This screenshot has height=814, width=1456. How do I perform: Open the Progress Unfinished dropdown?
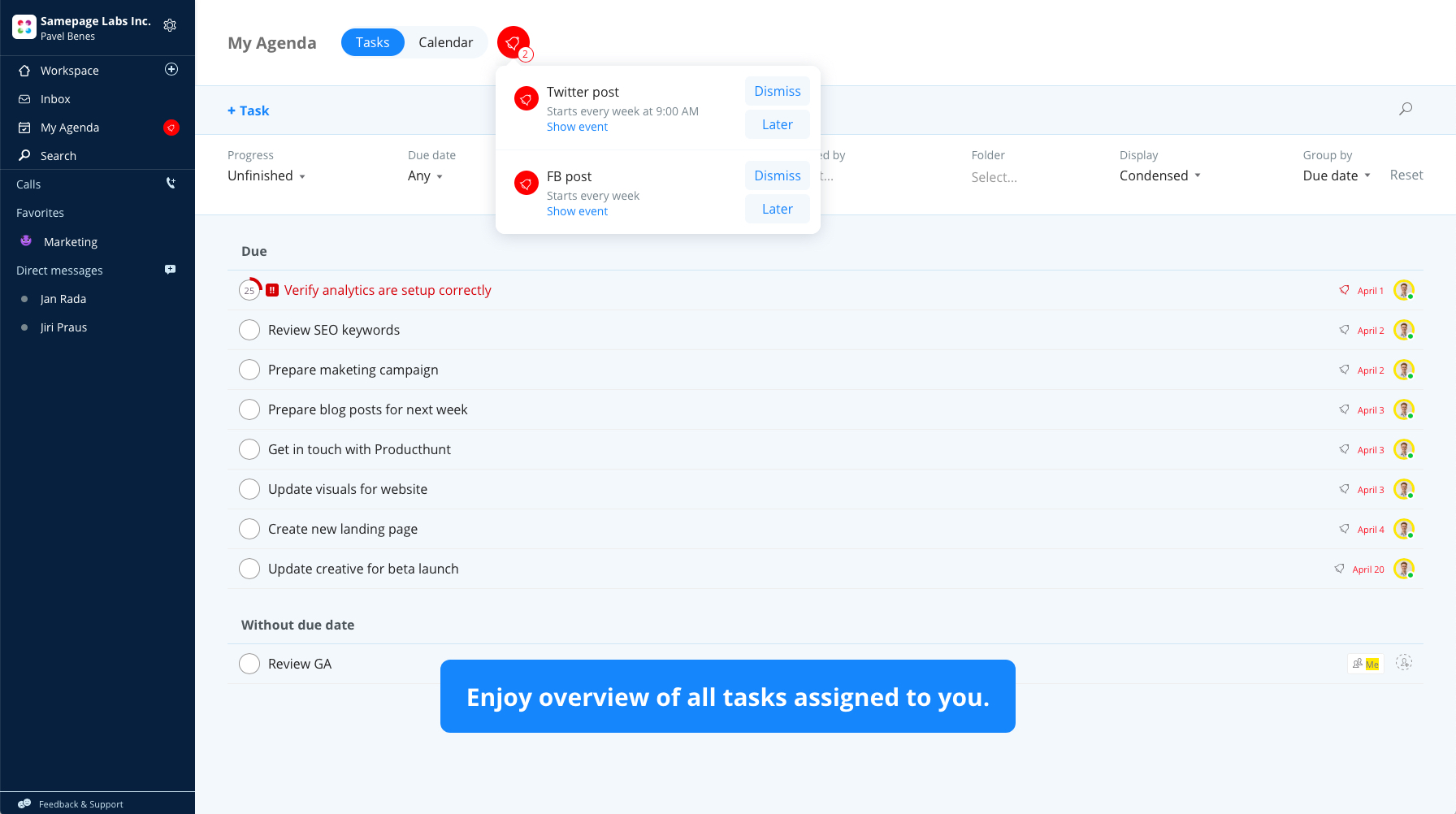[266, 175]
